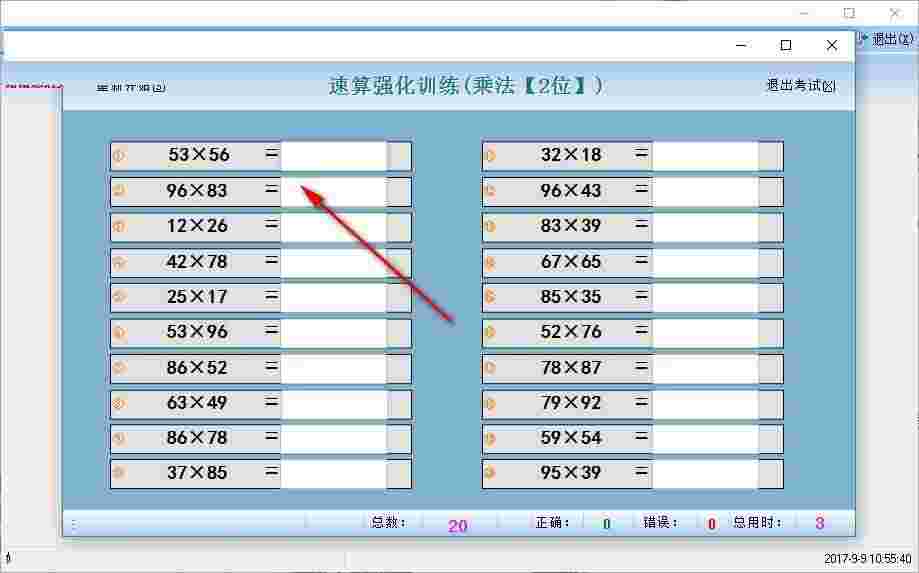
Task: Click the gray result box for 53×56
Action: (399, 156)
